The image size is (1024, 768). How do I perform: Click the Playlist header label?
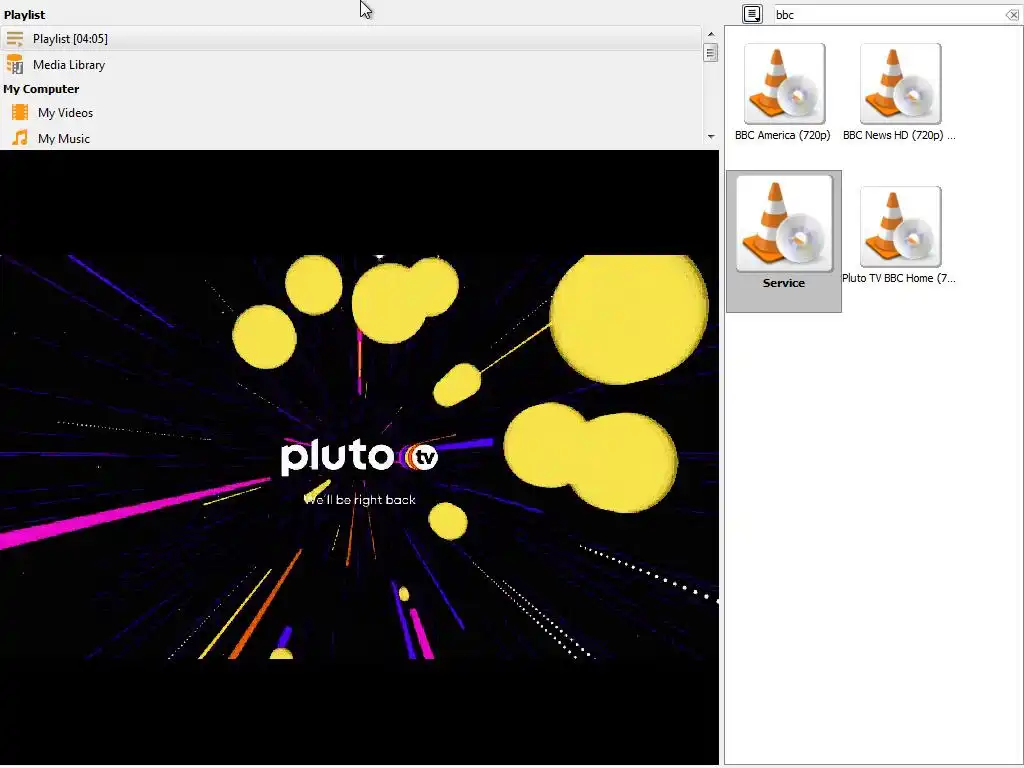24,14
